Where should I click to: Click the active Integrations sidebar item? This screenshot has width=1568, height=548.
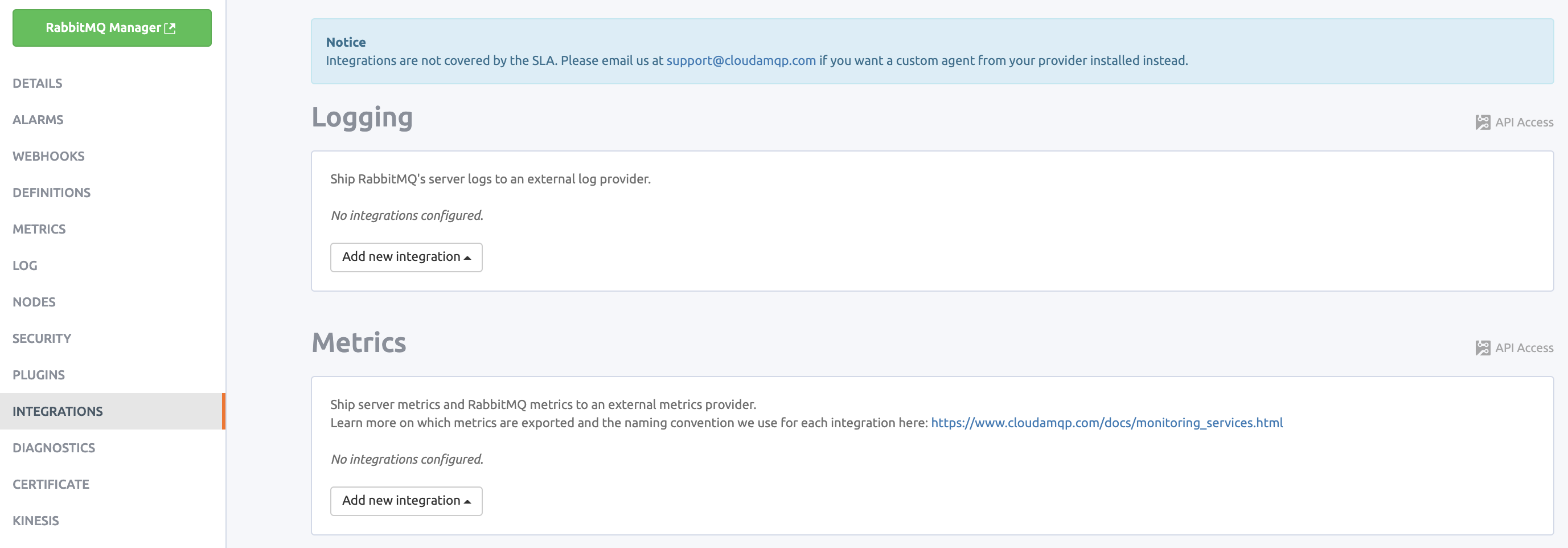pyautogui.click(x=113, y=412)
